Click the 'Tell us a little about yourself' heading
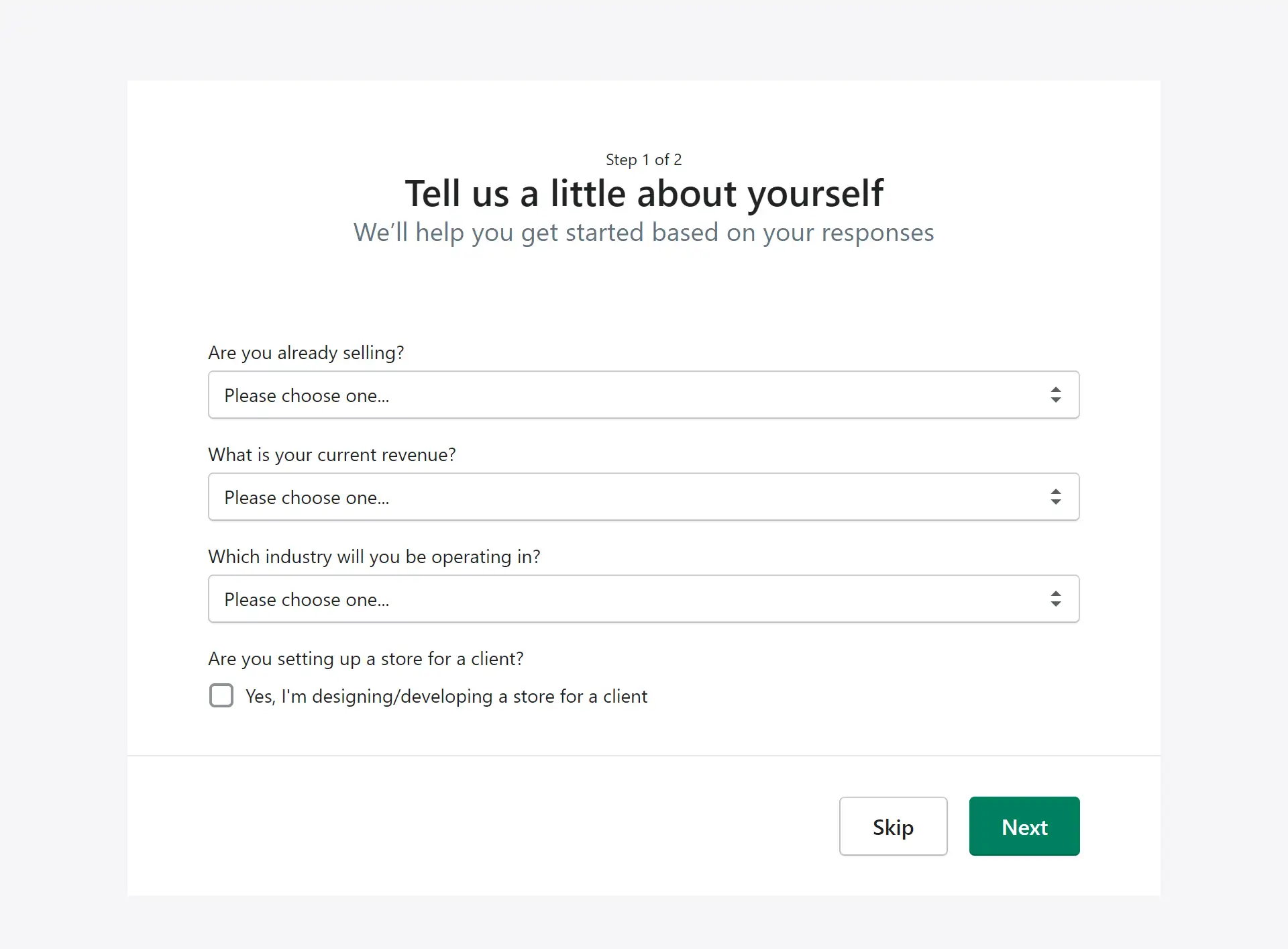 (644, 193)
